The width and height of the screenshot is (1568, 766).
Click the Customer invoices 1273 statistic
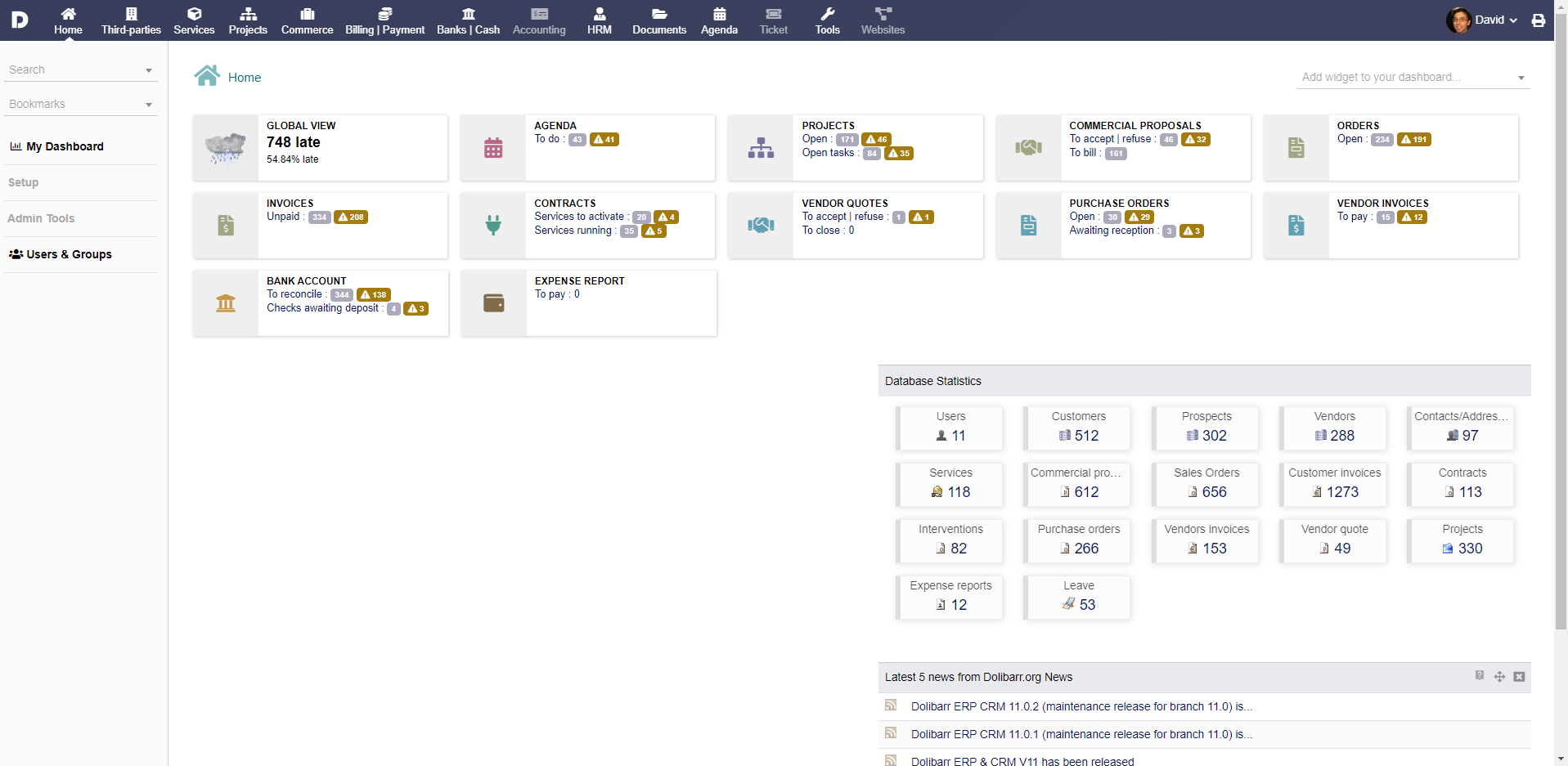pyautogui.click(x=1334, y=484)
